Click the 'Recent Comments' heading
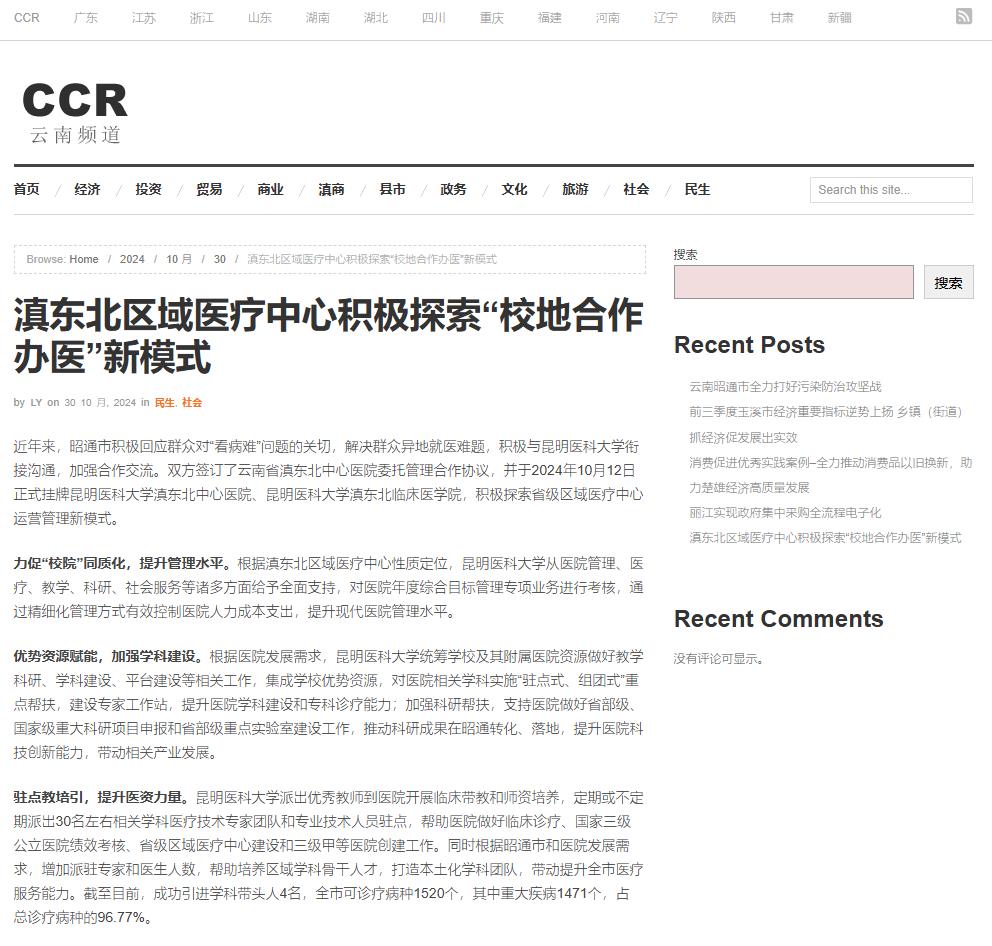Viewport: 992px width, 946px height. (778, 619)
